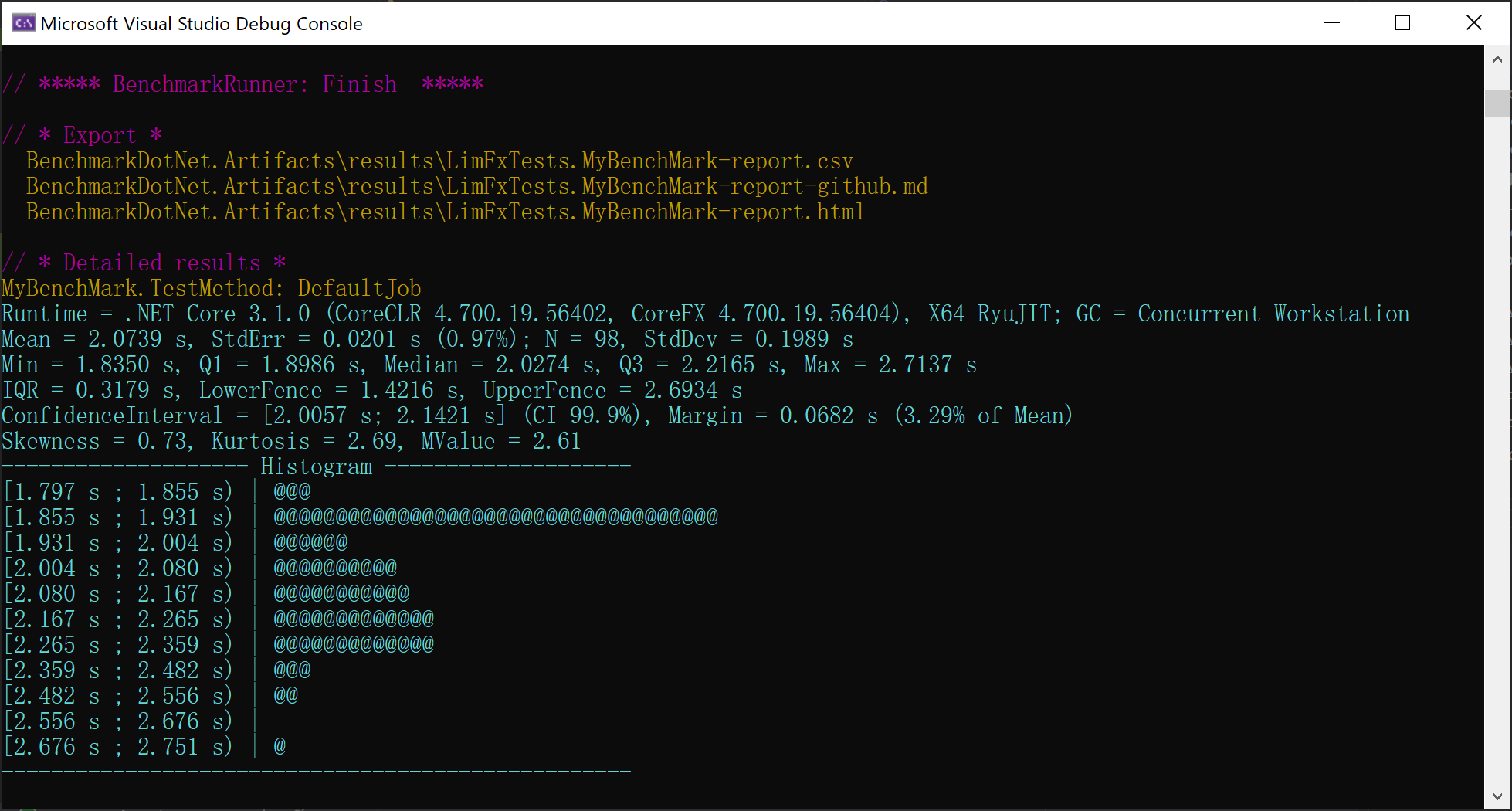Click the MyBenchMark-report.html path line
The height and width of the screenshot is (811, 1512).
pyautogui.click(x=445, y=212)
